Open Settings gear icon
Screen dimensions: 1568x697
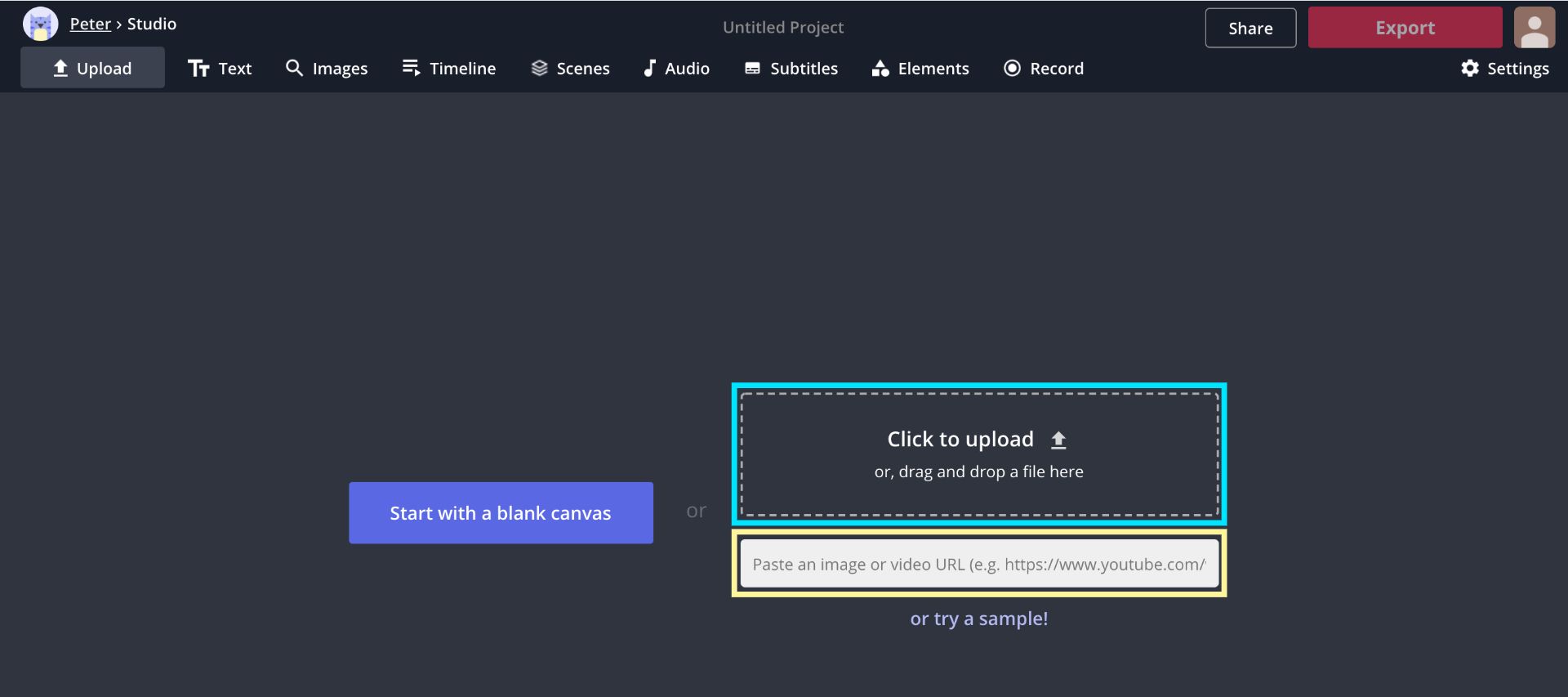tap(1470, 69)
